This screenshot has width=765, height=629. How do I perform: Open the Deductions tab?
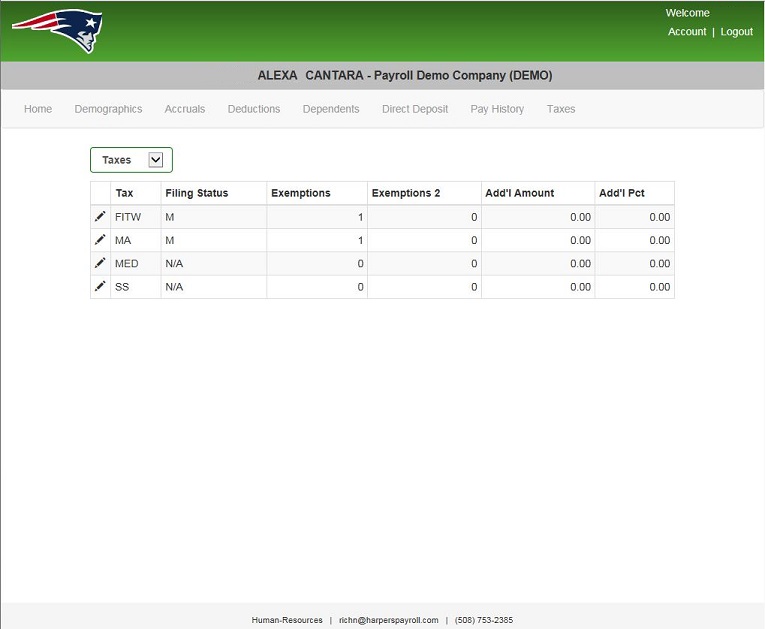point(254,109)
